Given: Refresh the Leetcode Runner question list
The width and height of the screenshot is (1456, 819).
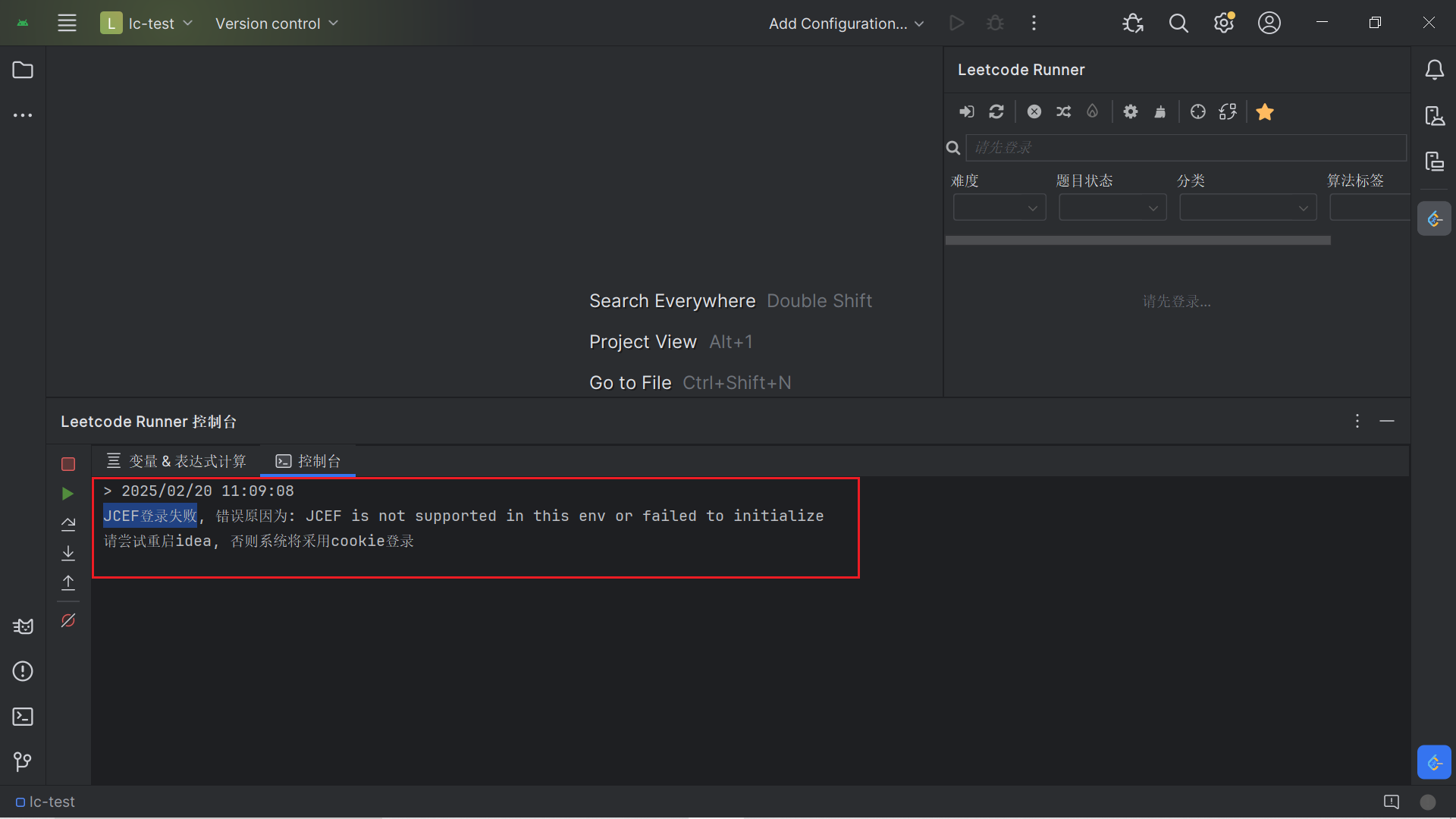Looking at the screenshot, I should click(996, 111).
